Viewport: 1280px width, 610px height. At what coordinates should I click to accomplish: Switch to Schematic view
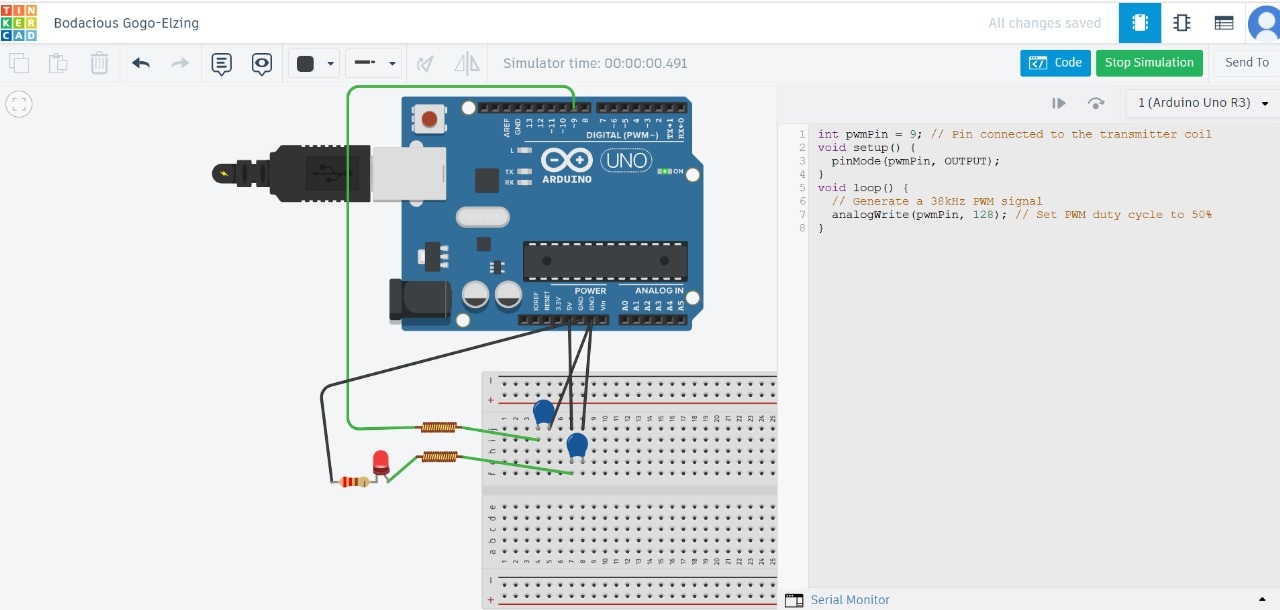coord(1181,23)
